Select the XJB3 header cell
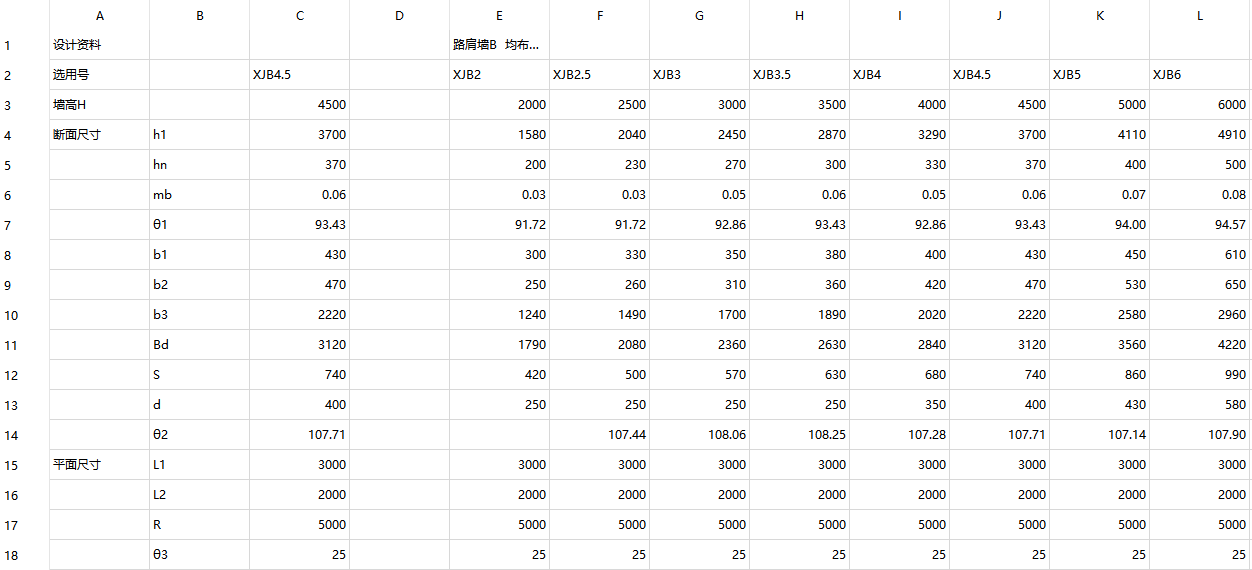The height and width of the screenshot is (570, 1252). click(699, 75)
